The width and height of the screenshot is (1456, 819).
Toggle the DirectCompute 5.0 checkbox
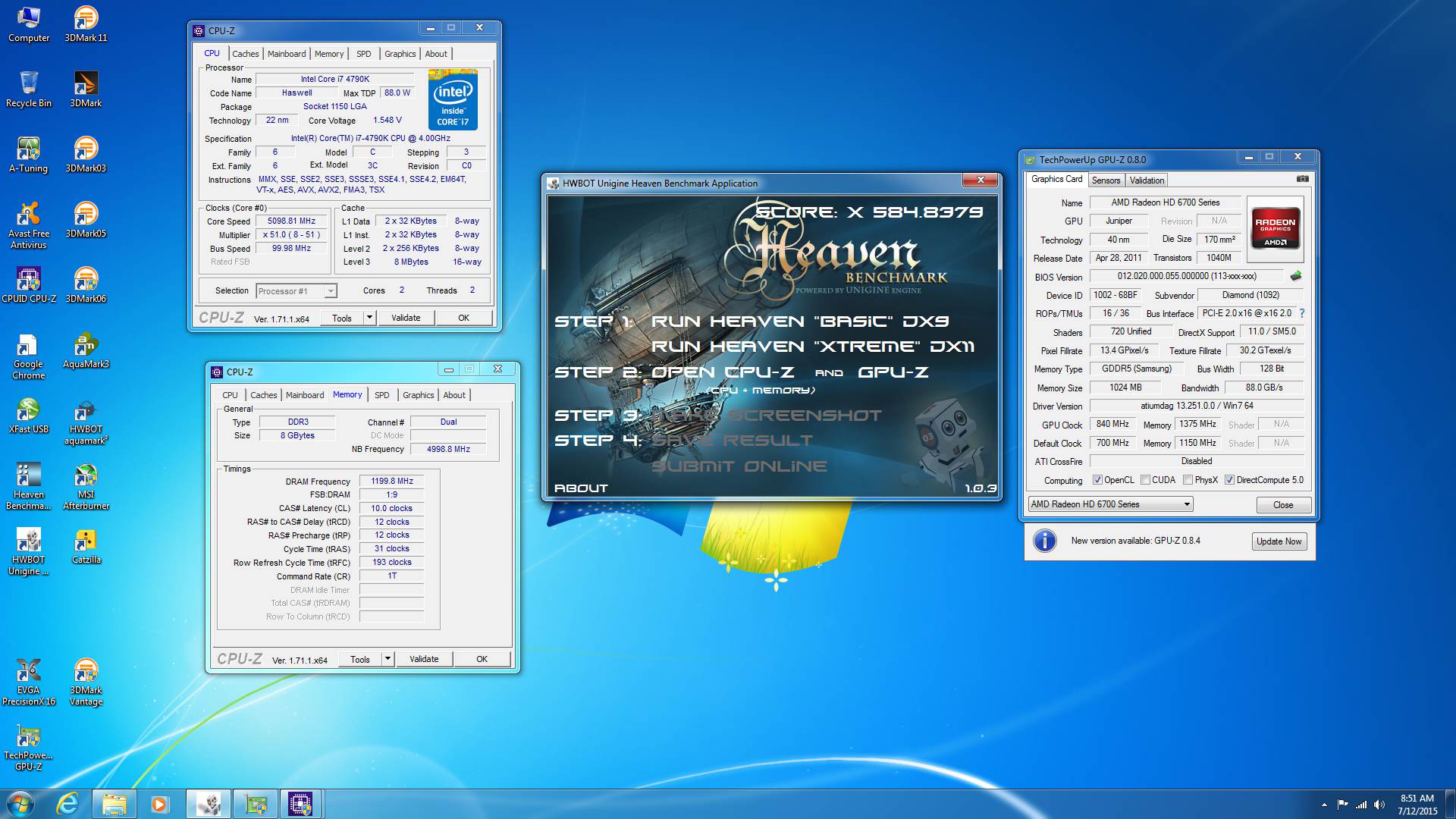[x=1229, y=480]
